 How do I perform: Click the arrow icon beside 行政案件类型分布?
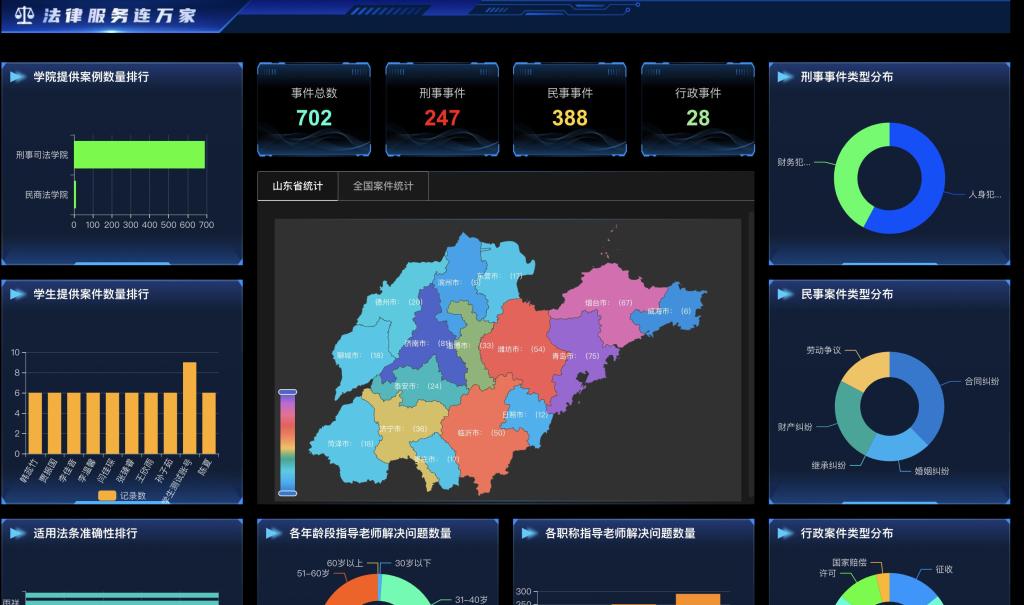[784, 534]
